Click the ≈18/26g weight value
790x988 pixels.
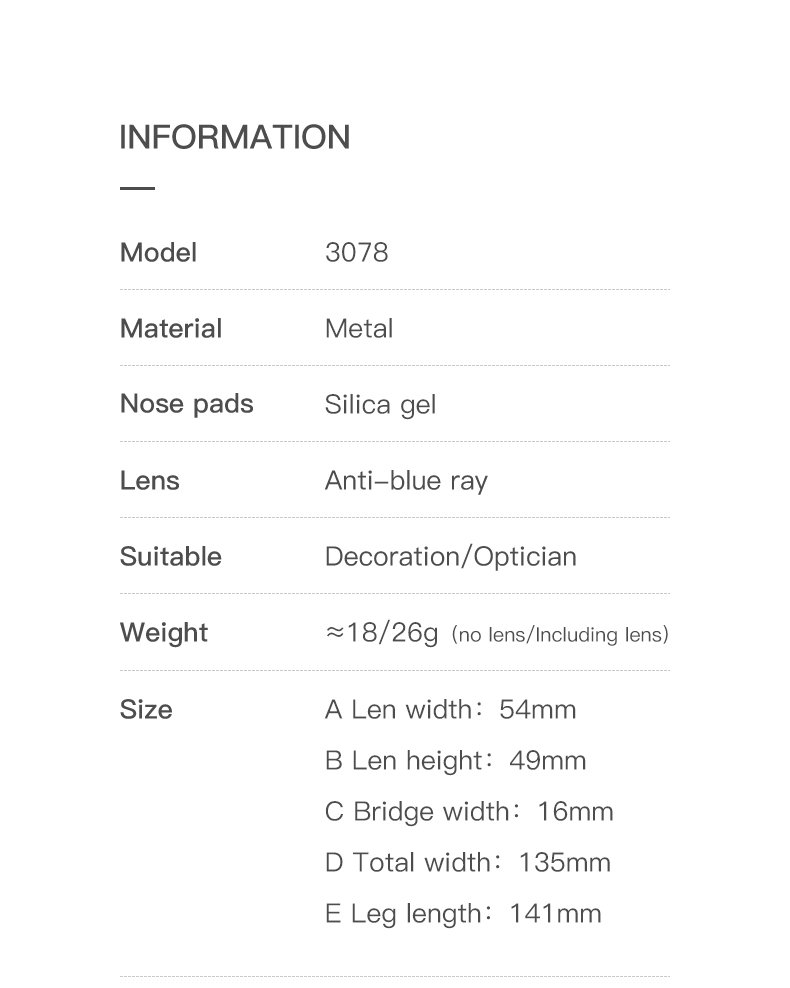(x=382, y=633)
